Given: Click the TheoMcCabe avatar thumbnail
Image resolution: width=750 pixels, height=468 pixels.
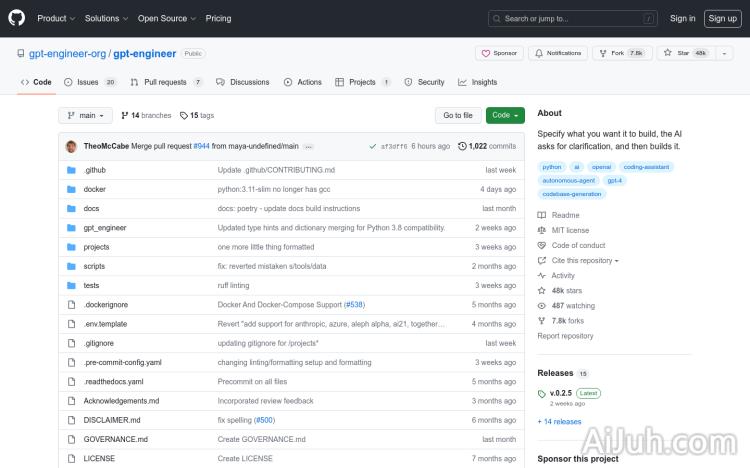Looking at the screenshot, I should (72, 146).
